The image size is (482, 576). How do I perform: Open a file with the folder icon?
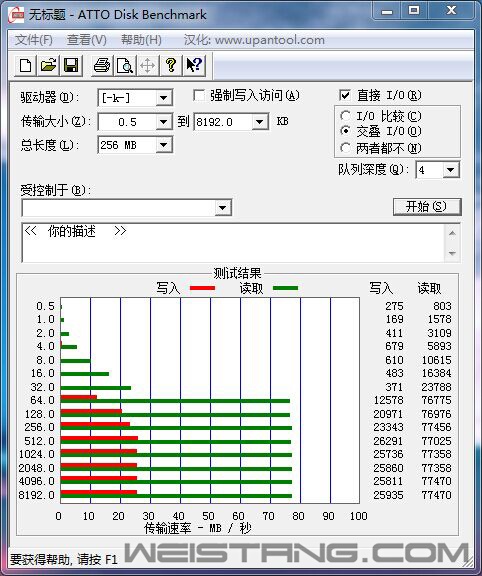(48, 66)
